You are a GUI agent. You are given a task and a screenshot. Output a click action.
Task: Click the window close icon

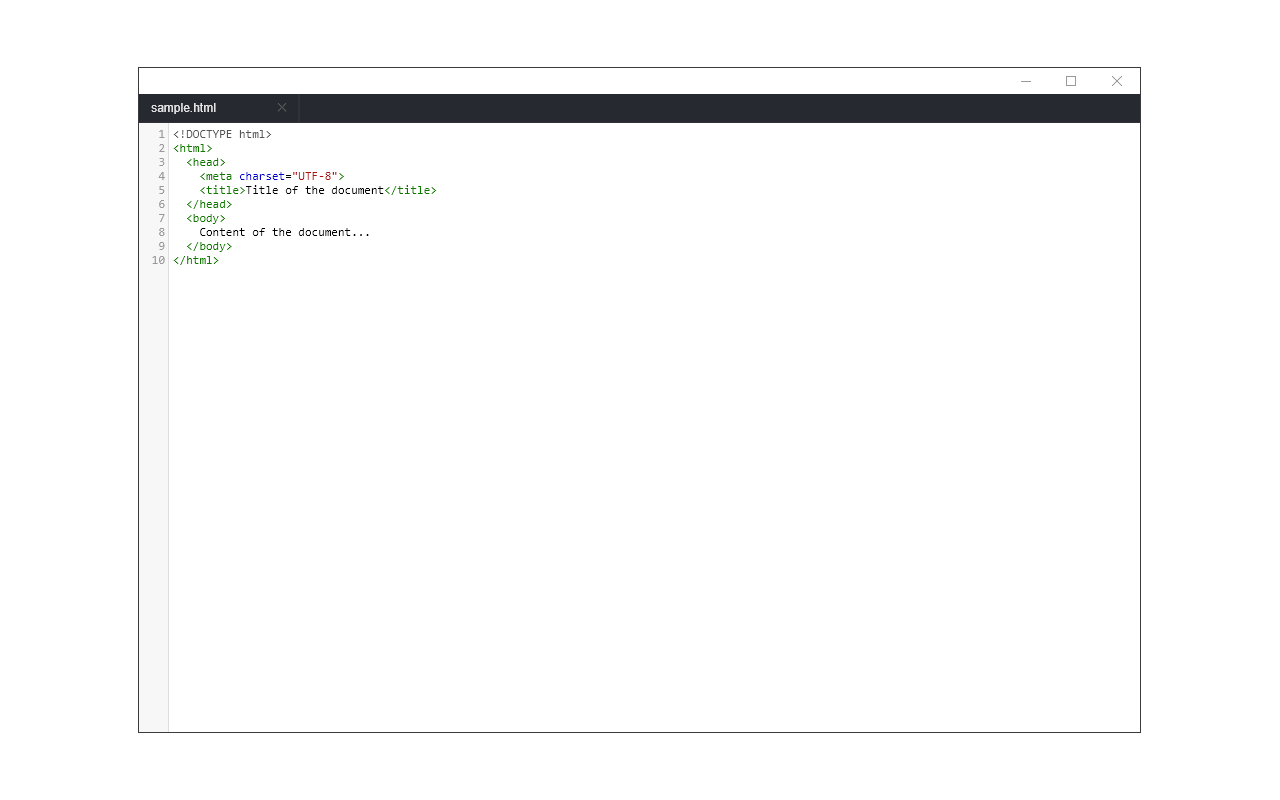(x=1116, y=81)
